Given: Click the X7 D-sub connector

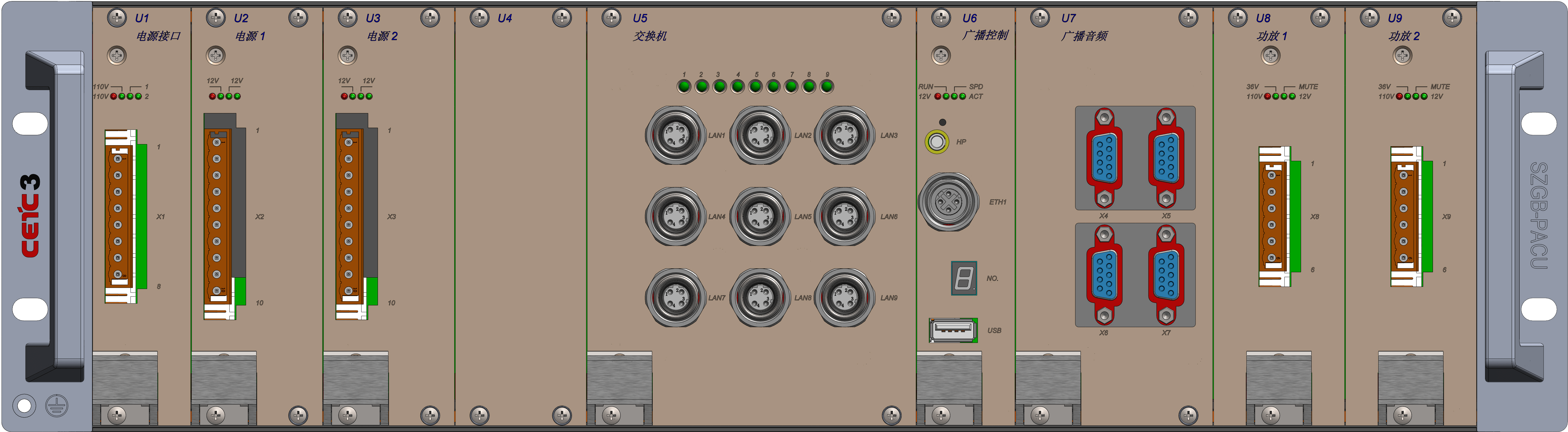Looking at the screenshot, I should [1166, 275].
